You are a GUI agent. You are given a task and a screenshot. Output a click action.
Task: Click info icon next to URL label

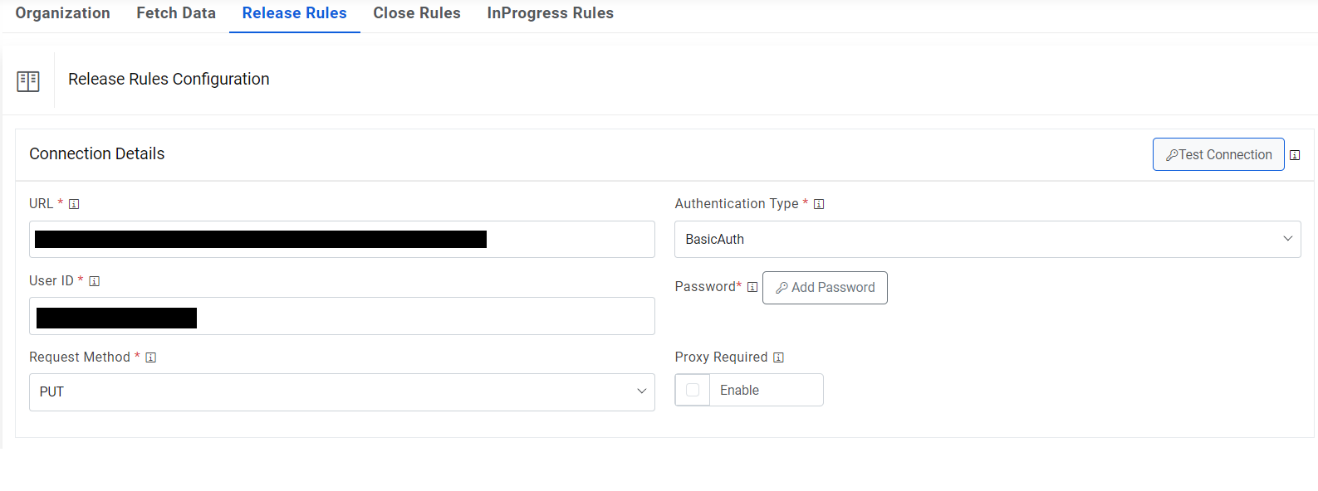[x=74, y=204]
